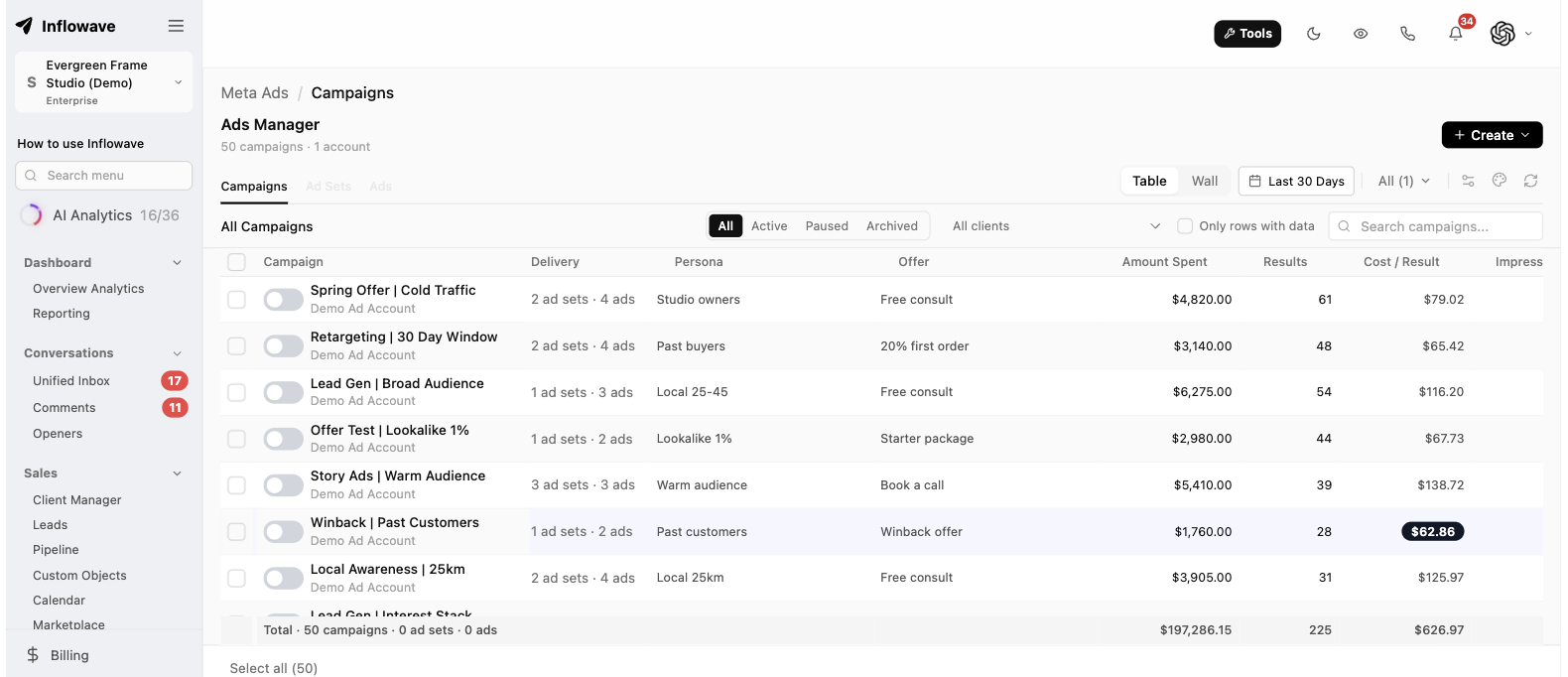Open the Create dropdown button
The image size is (1568, 677).
point(1492,135)
